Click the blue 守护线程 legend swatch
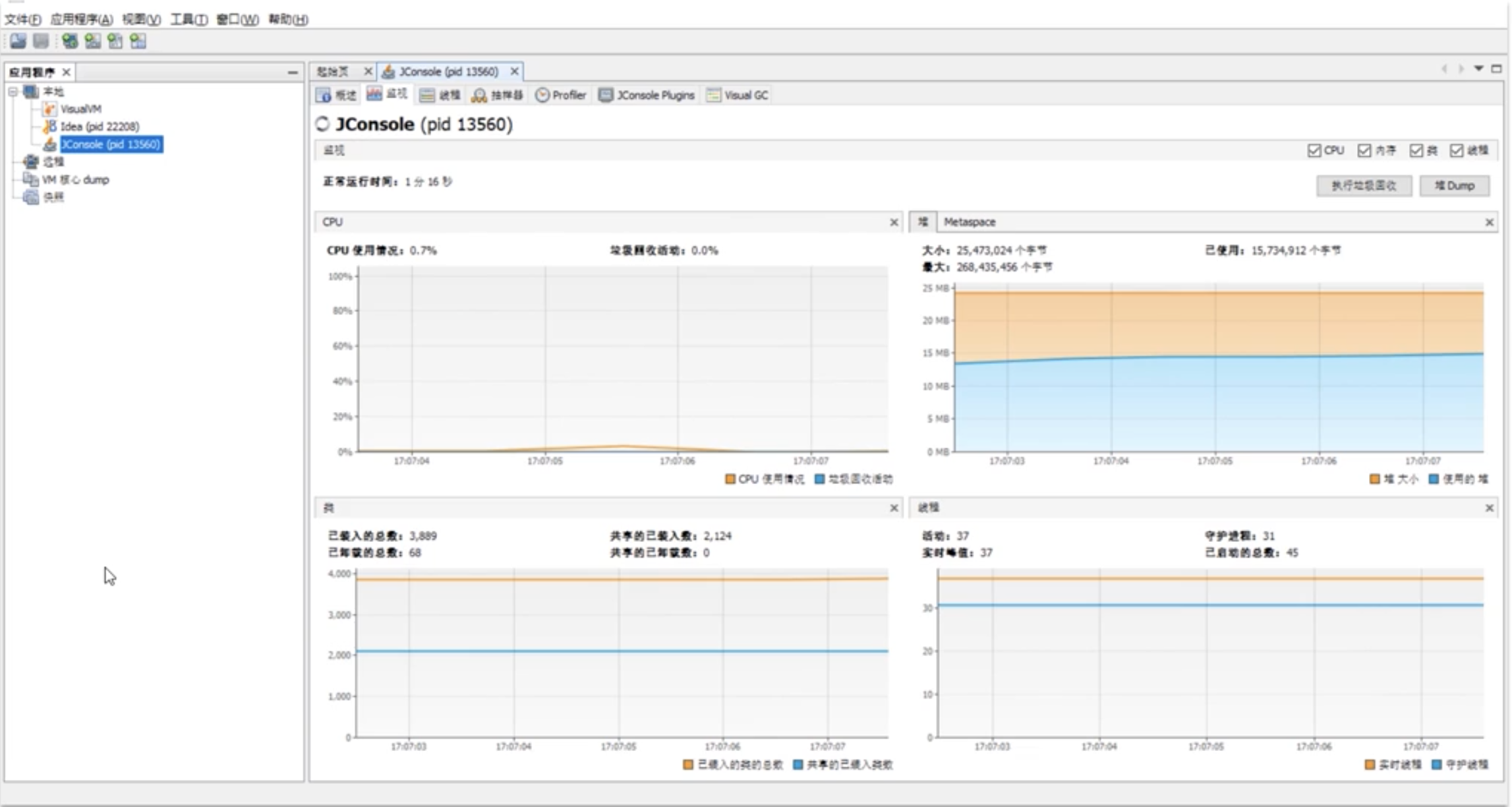 point(1436,765)
